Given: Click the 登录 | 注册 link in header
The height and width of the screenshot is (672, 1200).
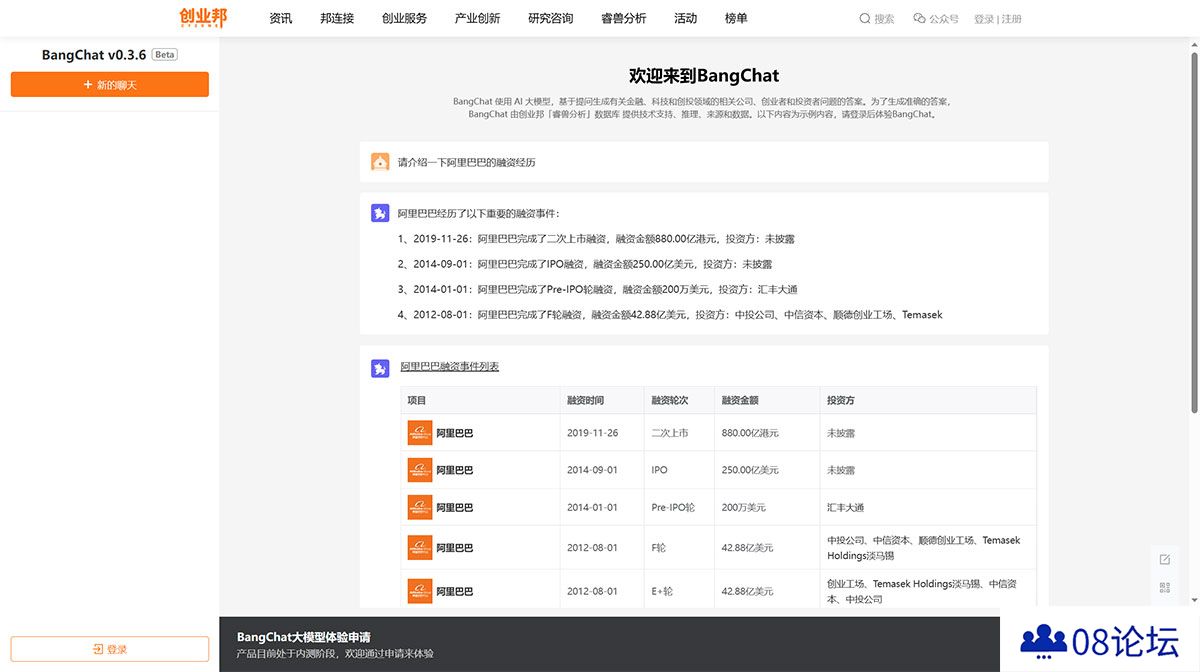Looking at the screenshot, I should click(x=998, y=18).
